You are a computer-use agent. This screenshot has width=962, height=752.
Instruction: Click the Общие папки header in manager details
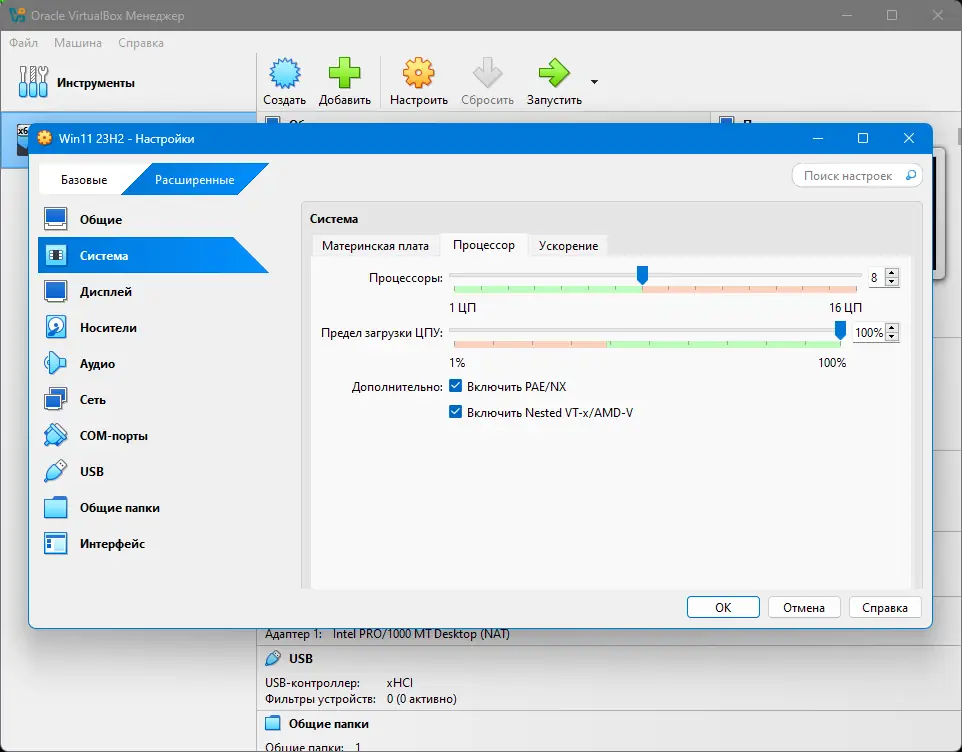point(329,724)
